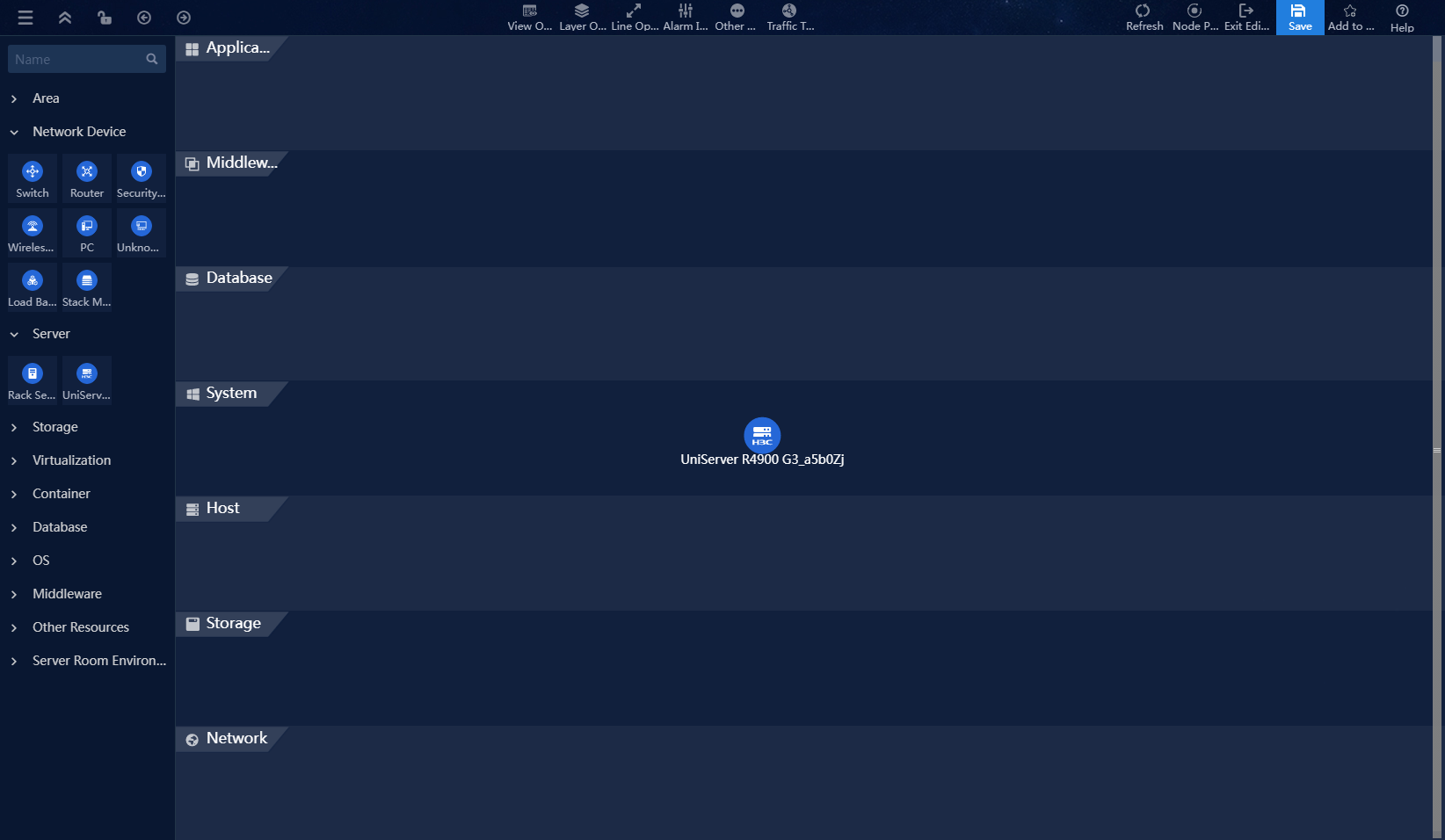Select the Switch device icon

pos(33,178)
